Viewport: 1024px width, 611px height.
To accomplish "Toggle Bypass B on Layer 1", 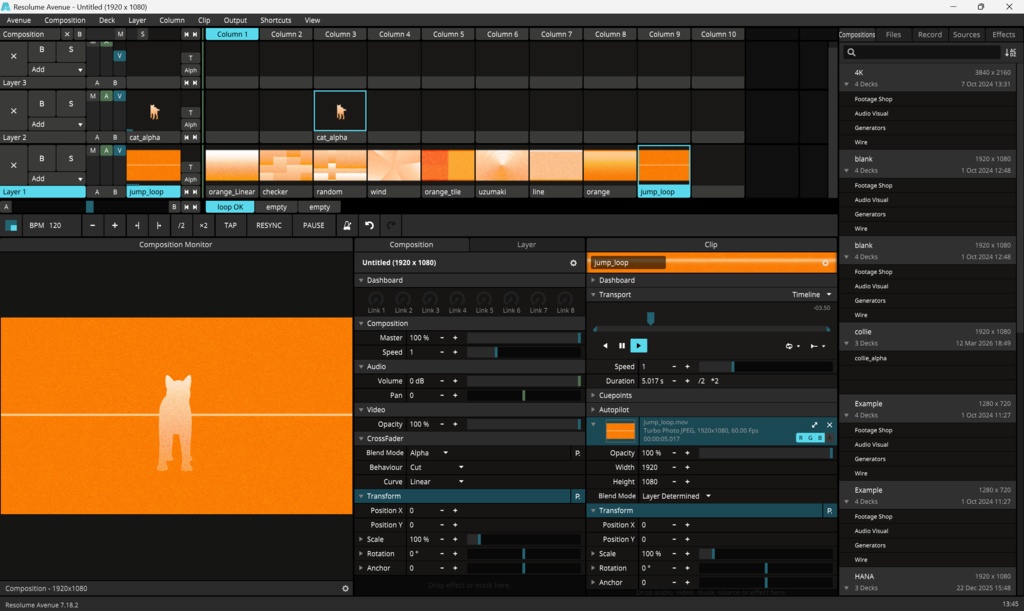I will pos(42,158).
